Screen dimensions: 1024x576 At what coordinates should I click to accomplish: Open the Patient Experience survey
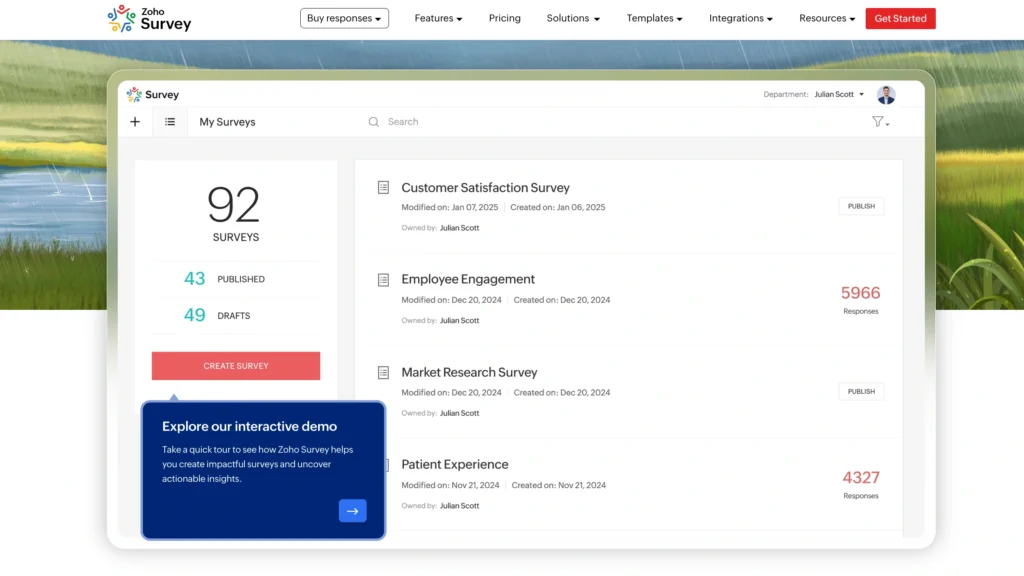click(455, 464)
